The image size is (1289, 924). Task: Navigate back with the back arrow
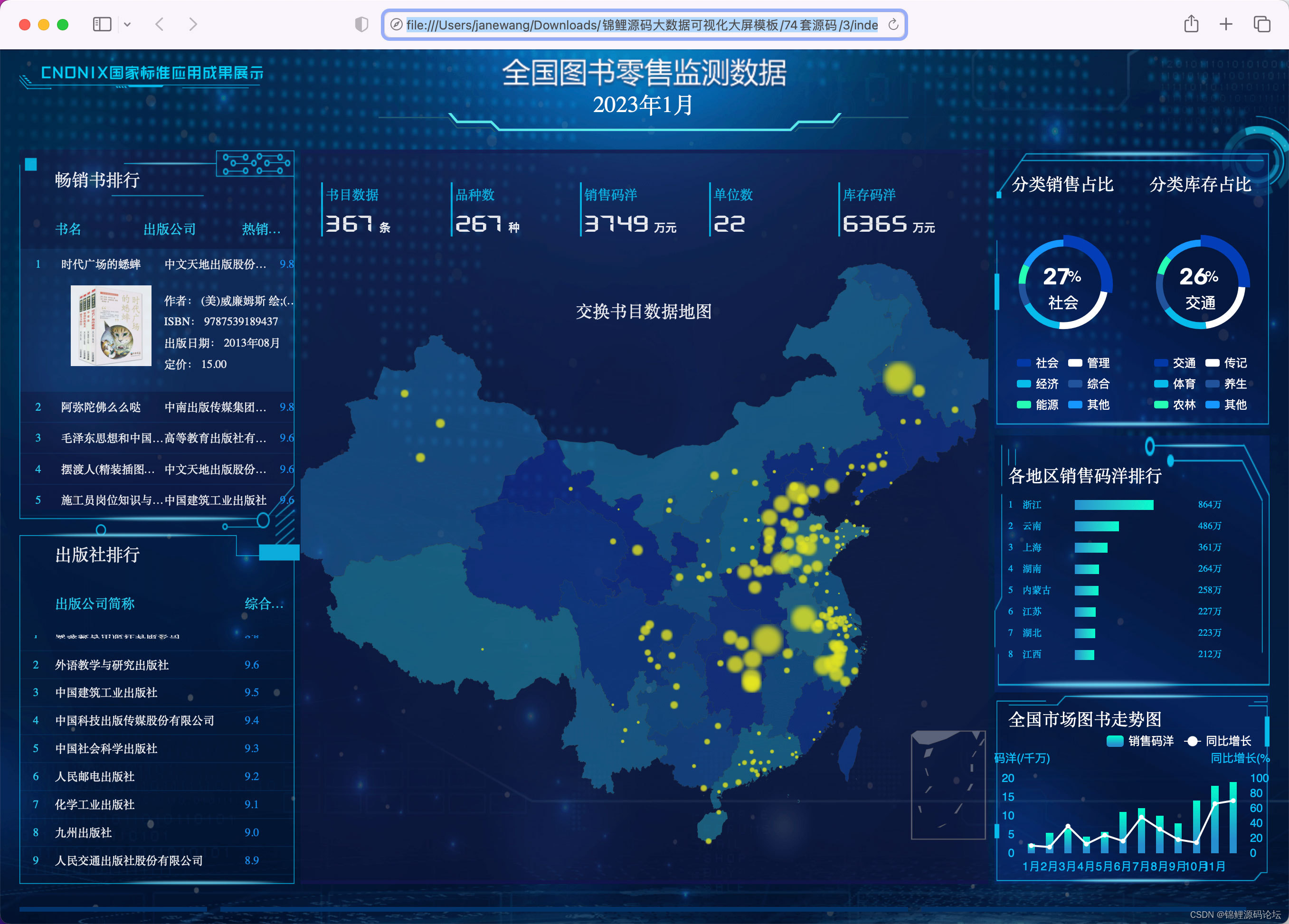point(159,25)
